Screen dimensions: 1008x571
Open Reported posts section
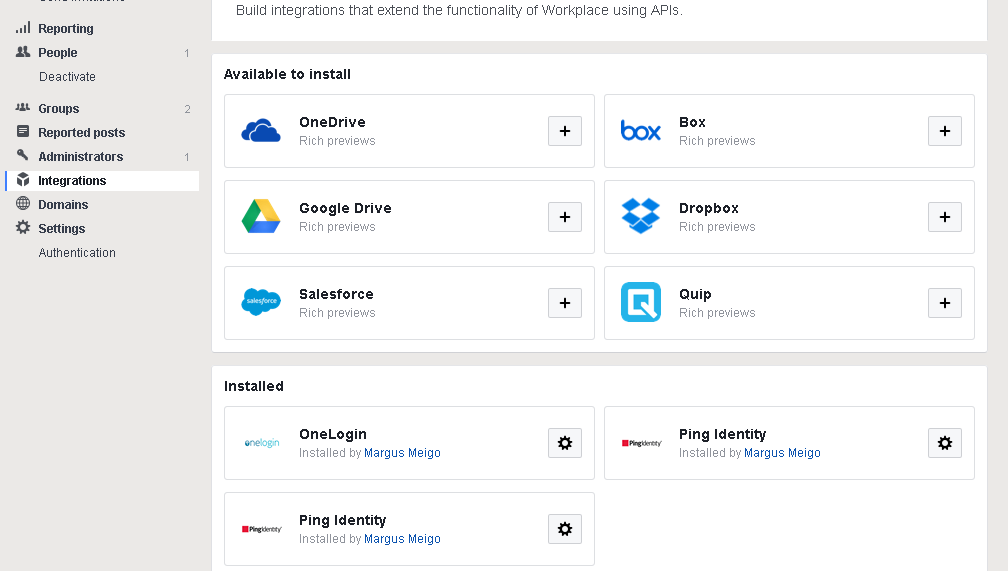81,133
